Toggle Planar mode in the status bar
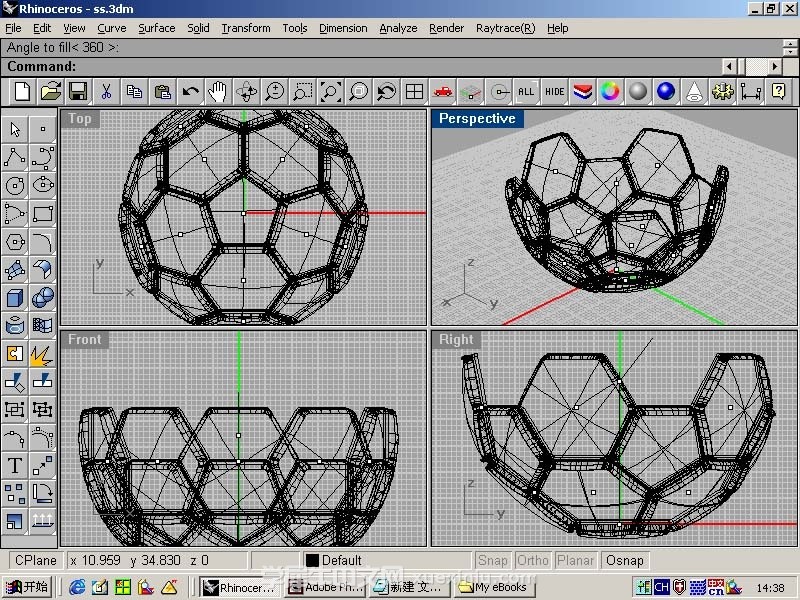This screenshot has height=600, width=800. click(575, 560)
